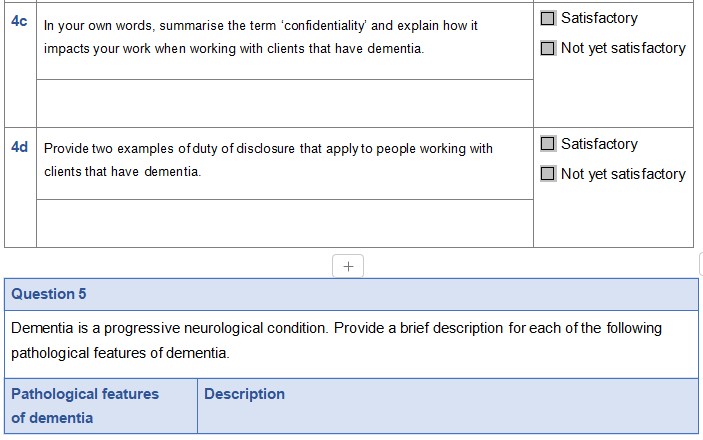Viewport: 703px width, 440px height.
Task: Click 'Not yet satisfactory' label text in 4c
Action: pos(623,48)
